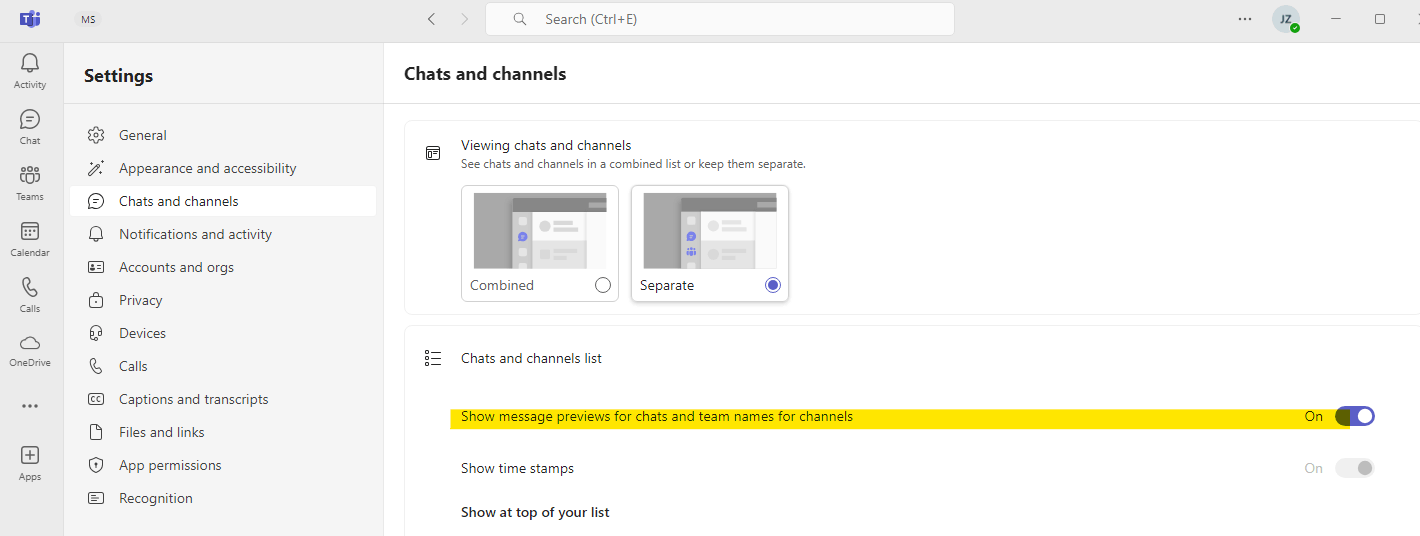Screen dimensions: 1420x536
Task: Click the Accounts and orgs card icon
Action: point(96,267)
